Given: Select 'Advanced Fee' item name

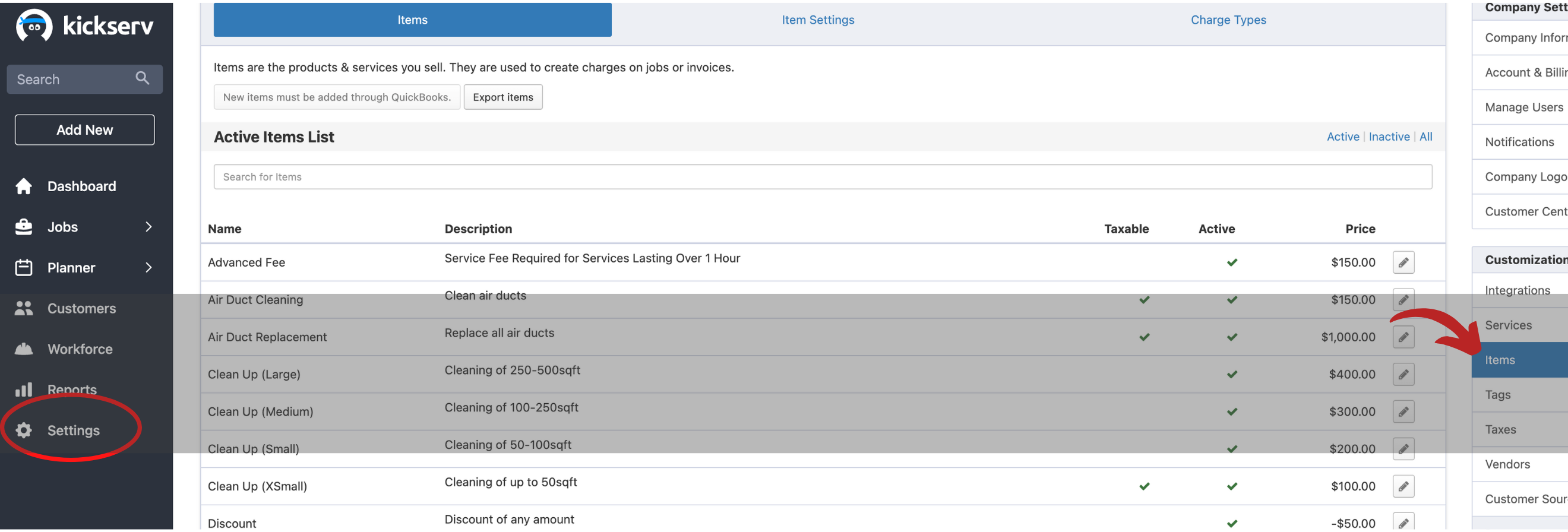Looking at the screenshot, I should tap(246, 263).
